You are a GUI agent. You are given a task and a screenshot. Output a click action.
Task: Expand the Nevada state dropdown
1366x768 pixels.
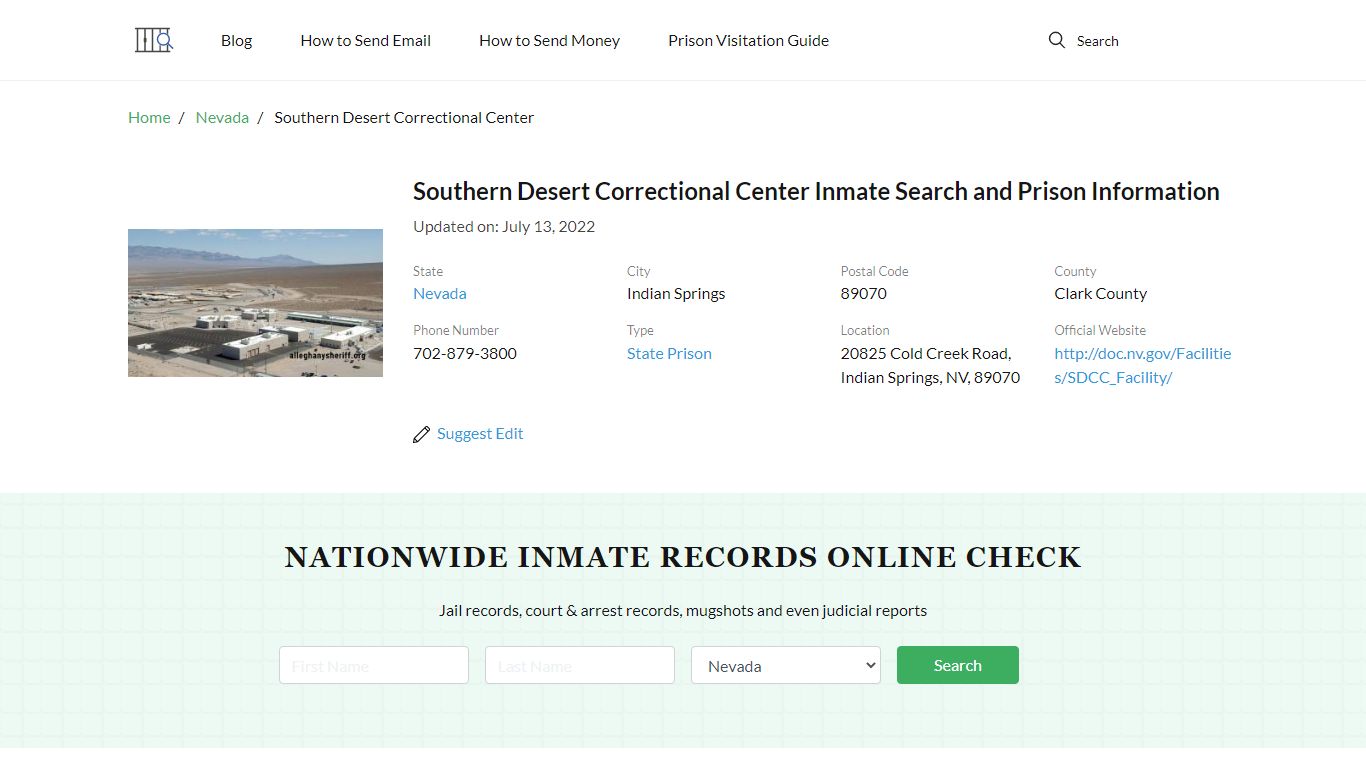coord(786,665)
